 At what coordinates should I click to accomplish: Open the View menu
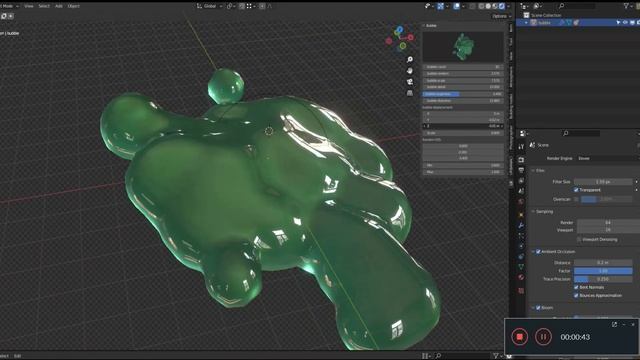(29, 6)
